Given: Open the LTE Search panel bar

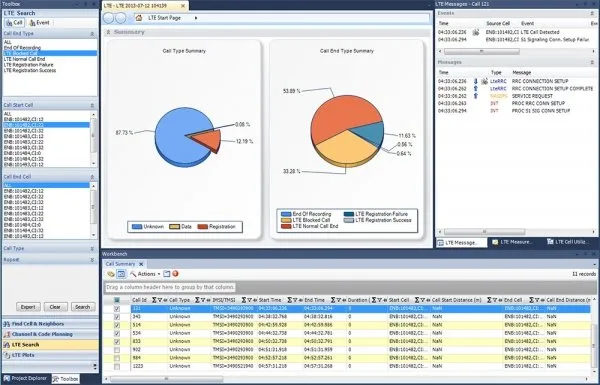Looking at the screenshot, I should click(50, 345).
